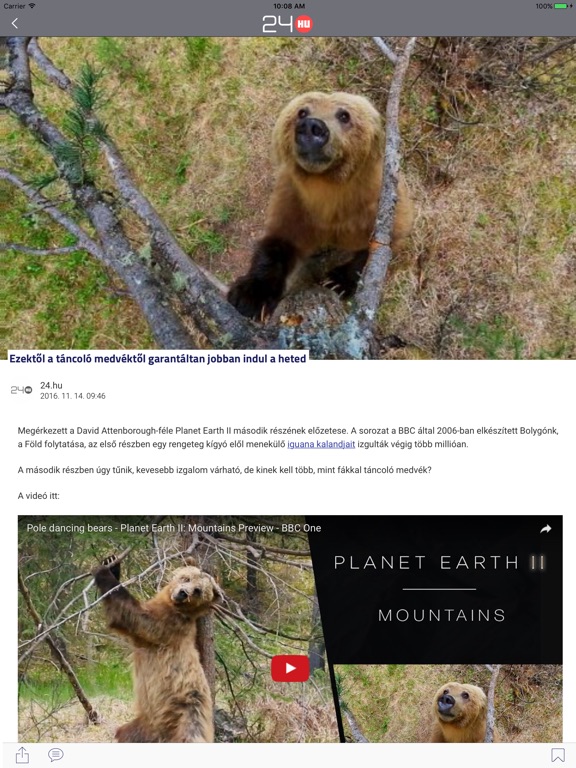Open comments via the speech bubble icon
This screenshot has width=576, height=768.
click(x=56, y=755)
